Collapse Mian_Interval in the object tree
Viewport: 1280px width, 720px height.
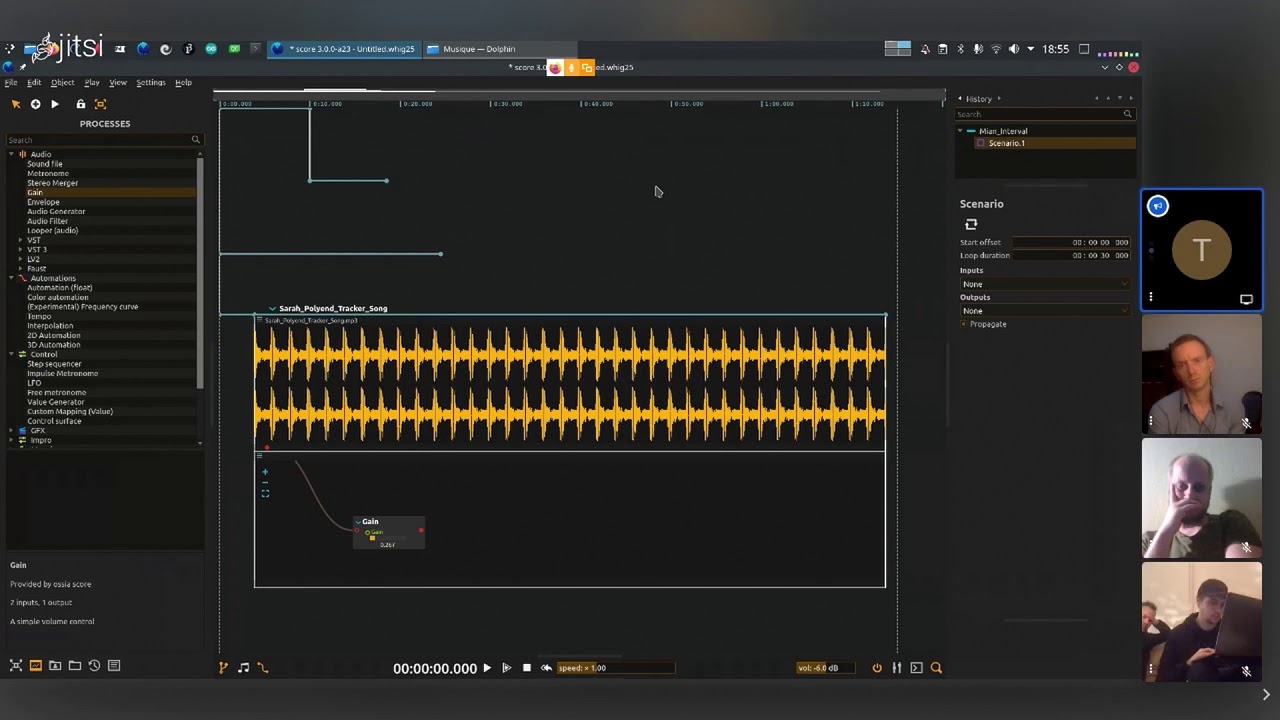960,131
